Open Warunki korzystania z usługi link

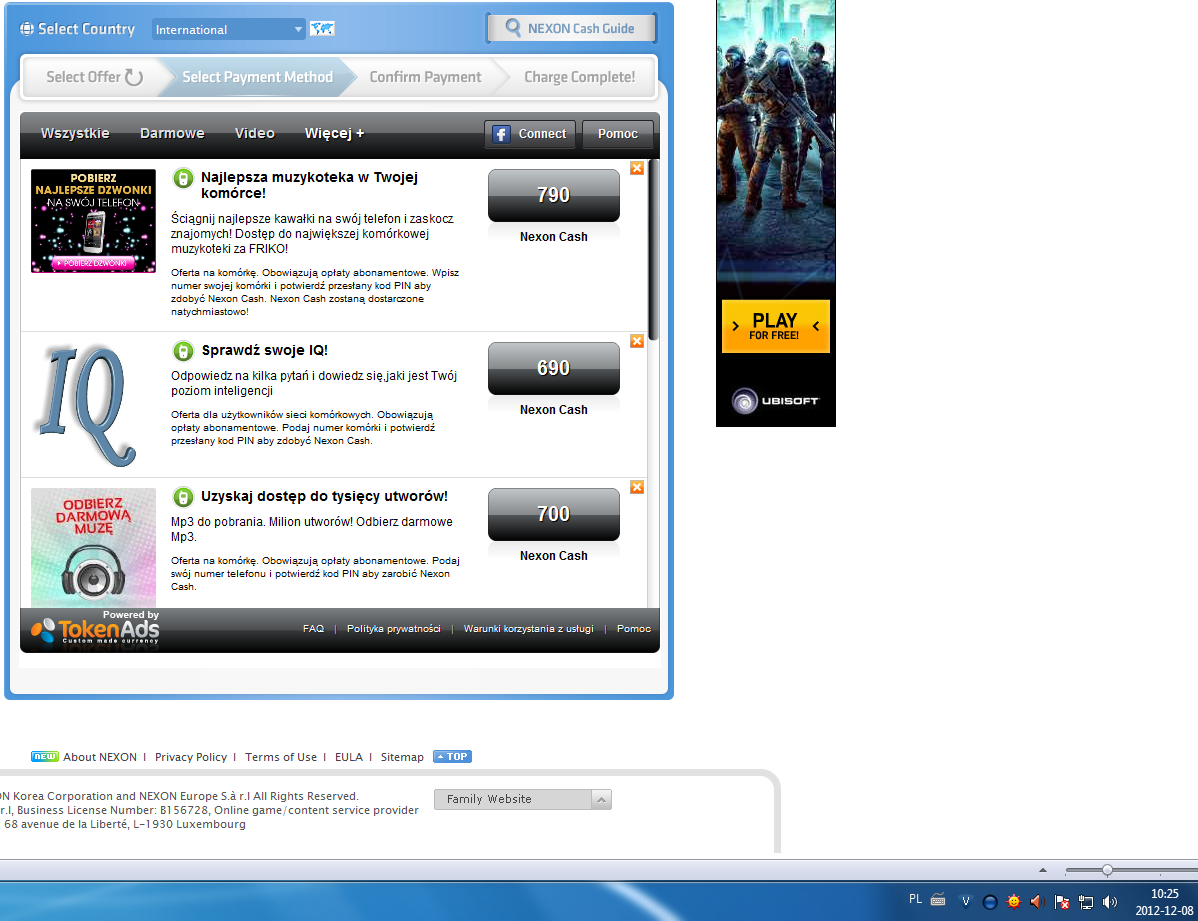(529, 628)
